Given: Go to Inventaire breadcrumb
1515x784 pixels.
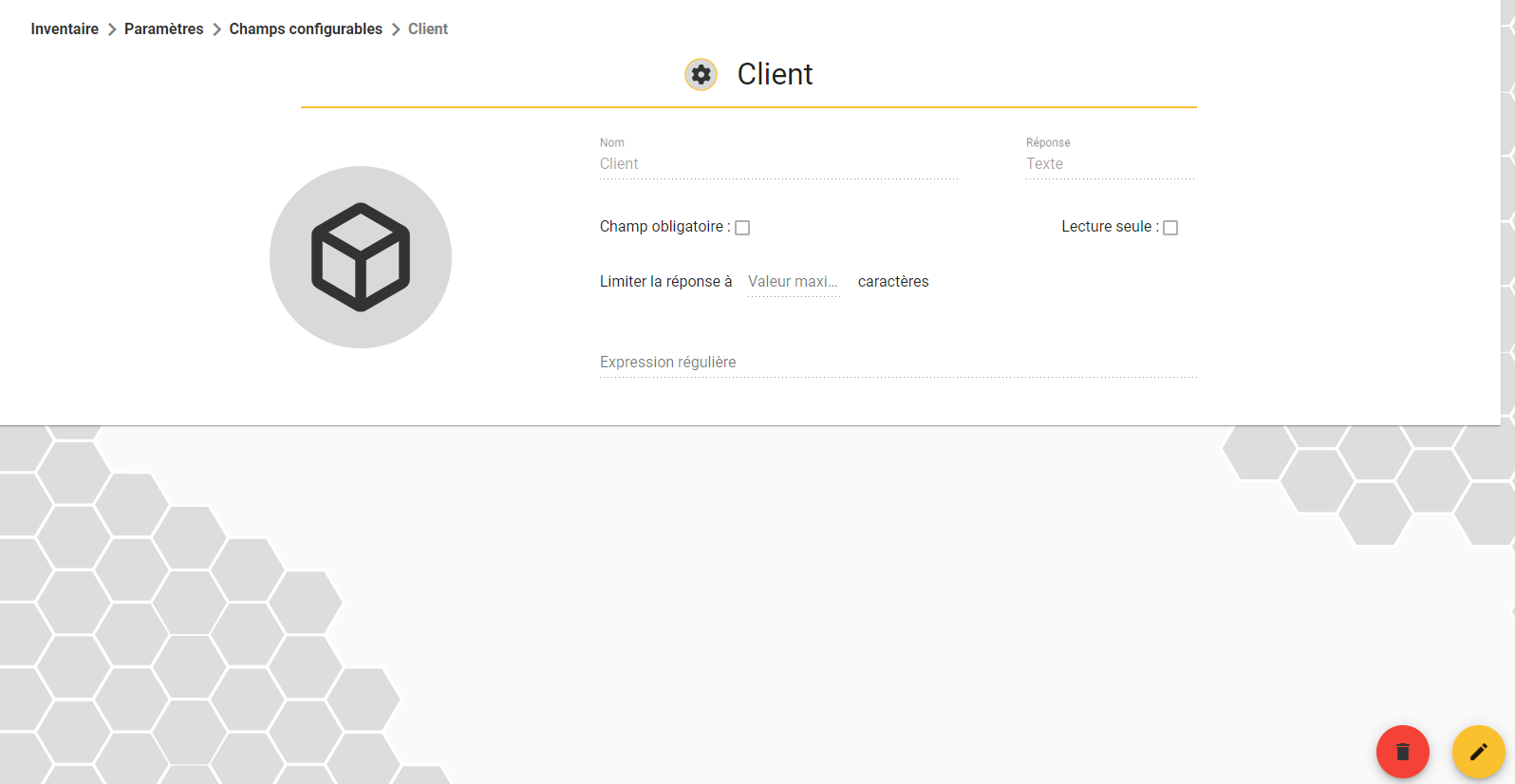Looking at the screenshot, I should pos(65,29).
